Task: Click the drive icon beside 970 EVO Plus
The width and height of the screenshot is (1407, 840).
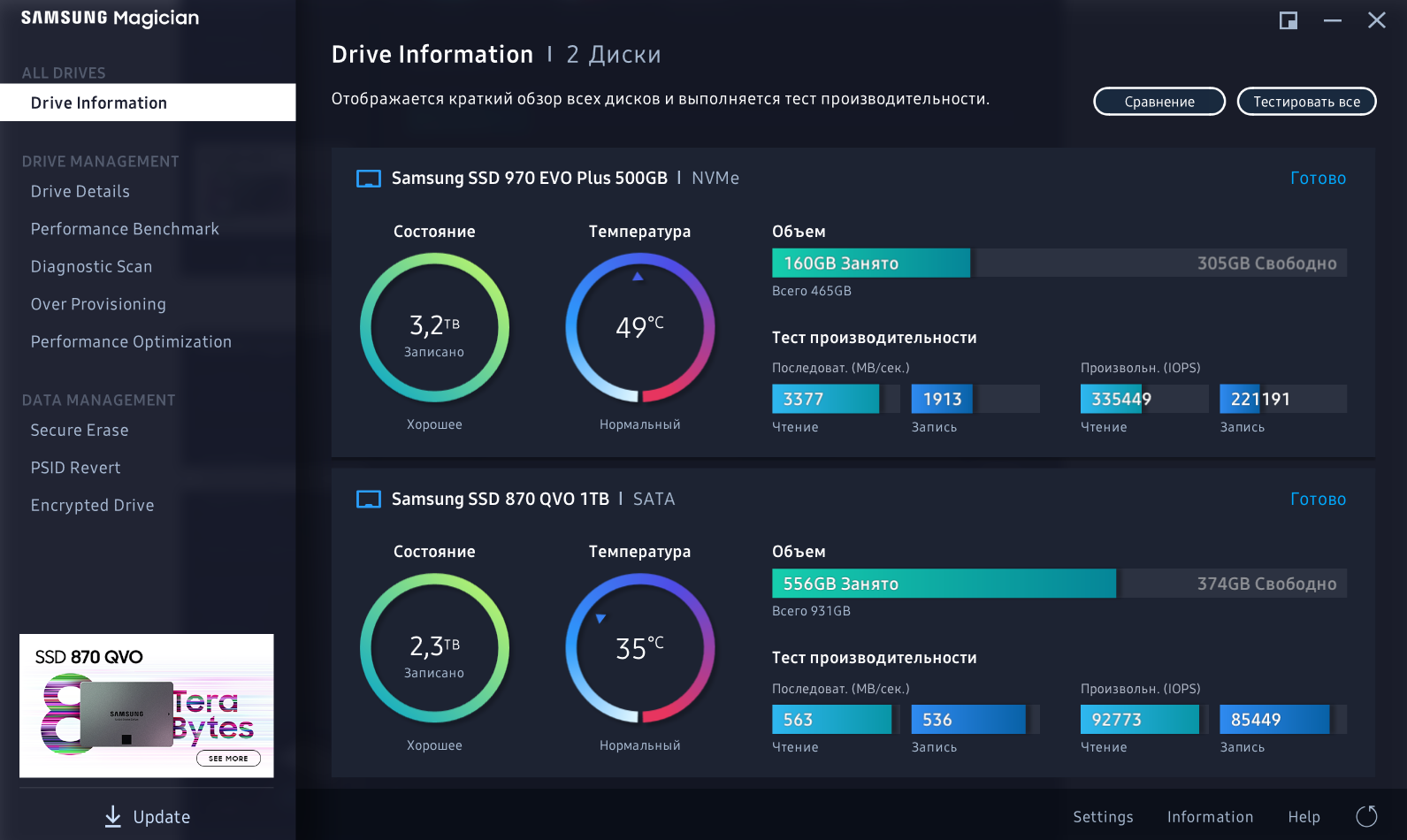Action: pos(368,179)
